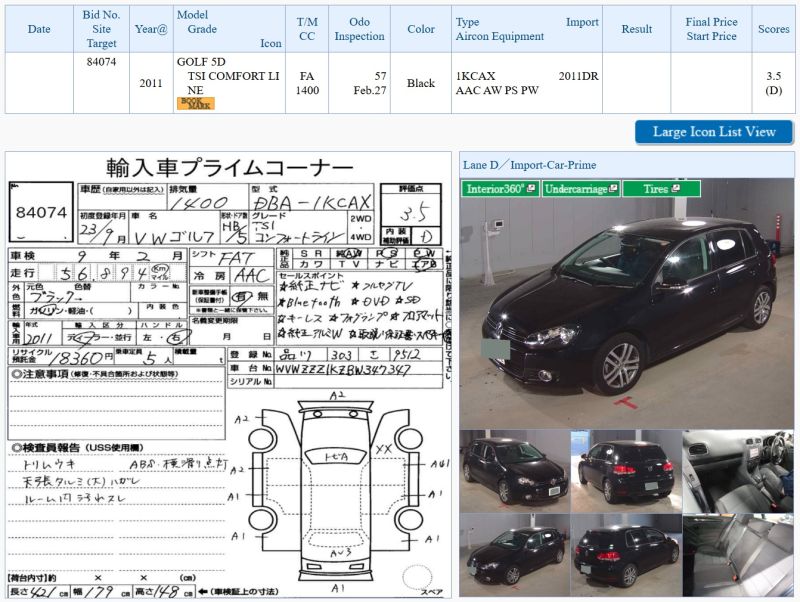Click the Large Icon List View button
The image size is (800, 602).
coord(714,132)
